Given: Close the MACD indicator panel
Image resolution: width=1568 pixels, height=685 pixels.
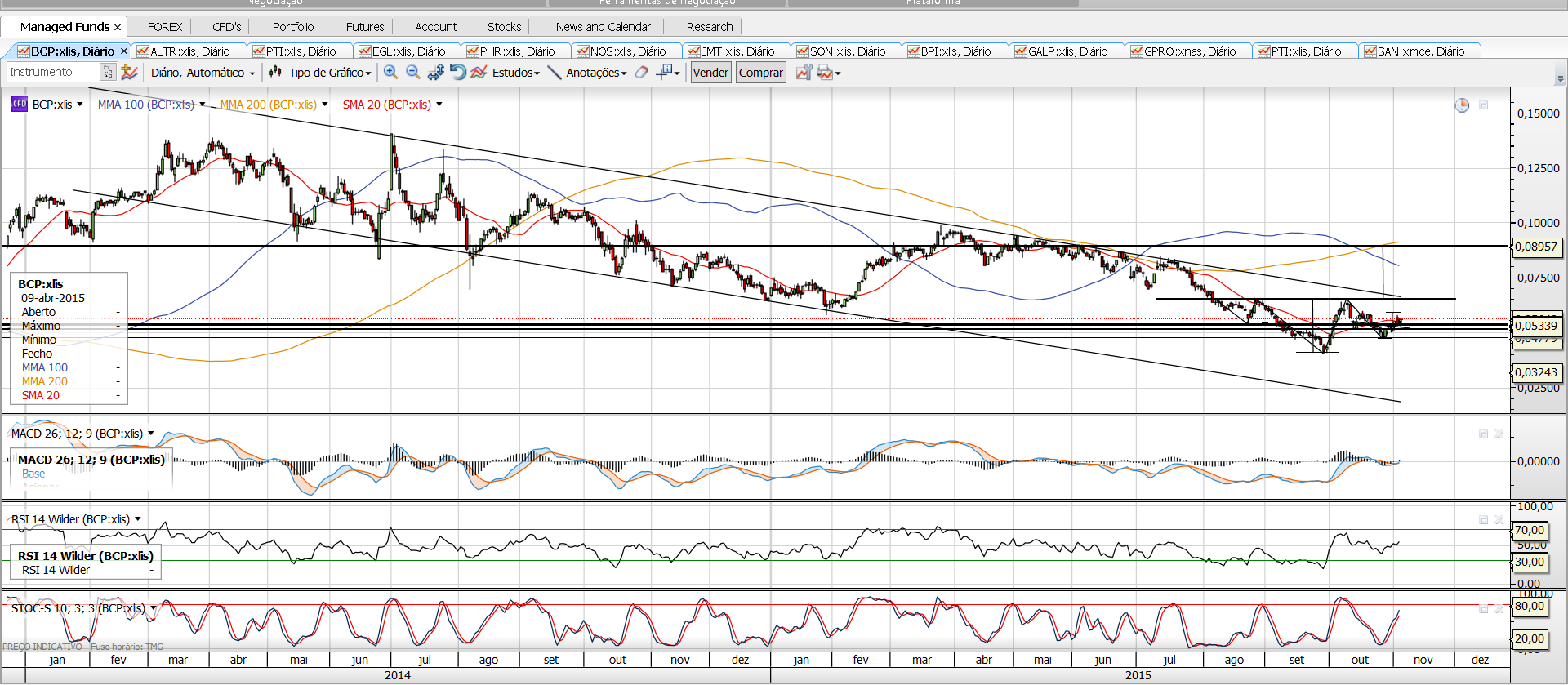Looking at the screenshot, I should 1499,434.
